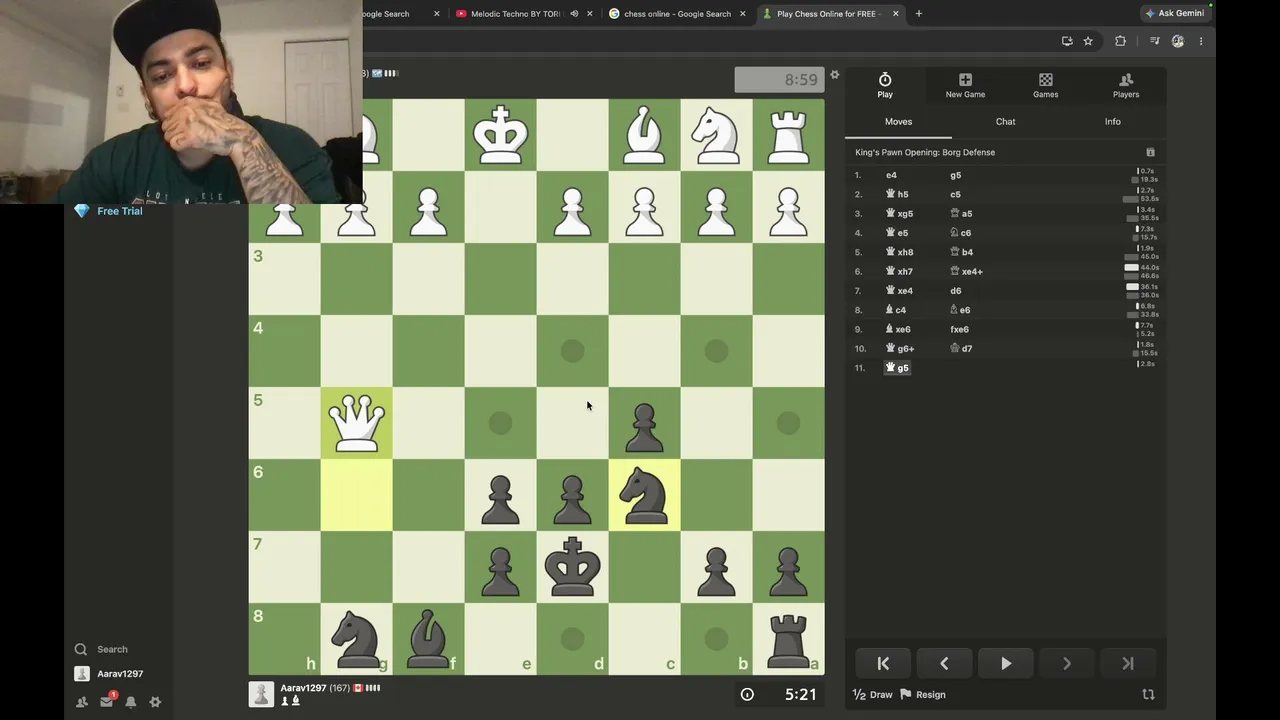Click Aarav1297 avatar below the board
Viewport: 1280px width, 720px height.
click(261, 694)
